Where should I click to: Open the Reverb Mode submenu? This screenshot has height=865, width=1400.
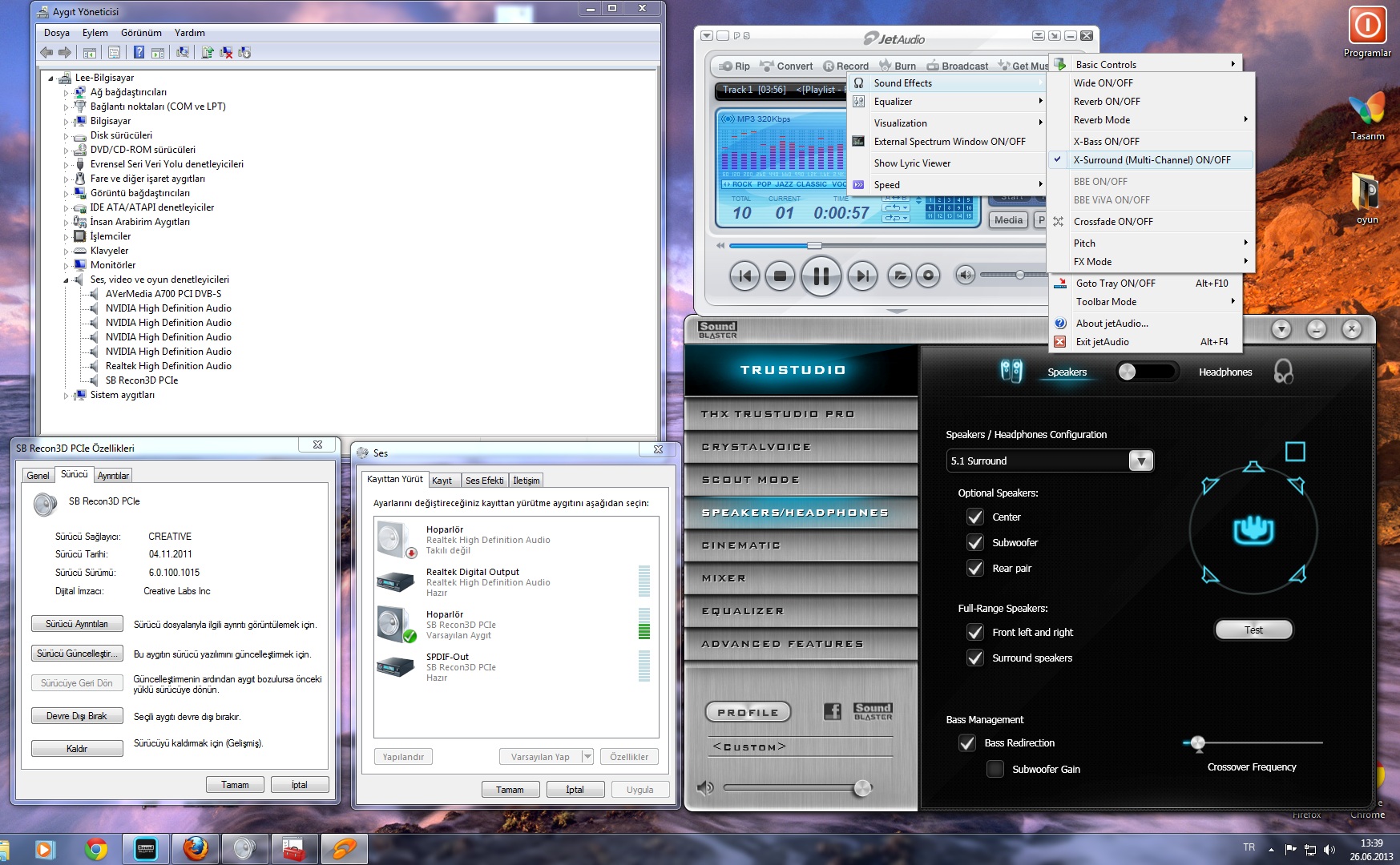click(x=1151, y=120)
